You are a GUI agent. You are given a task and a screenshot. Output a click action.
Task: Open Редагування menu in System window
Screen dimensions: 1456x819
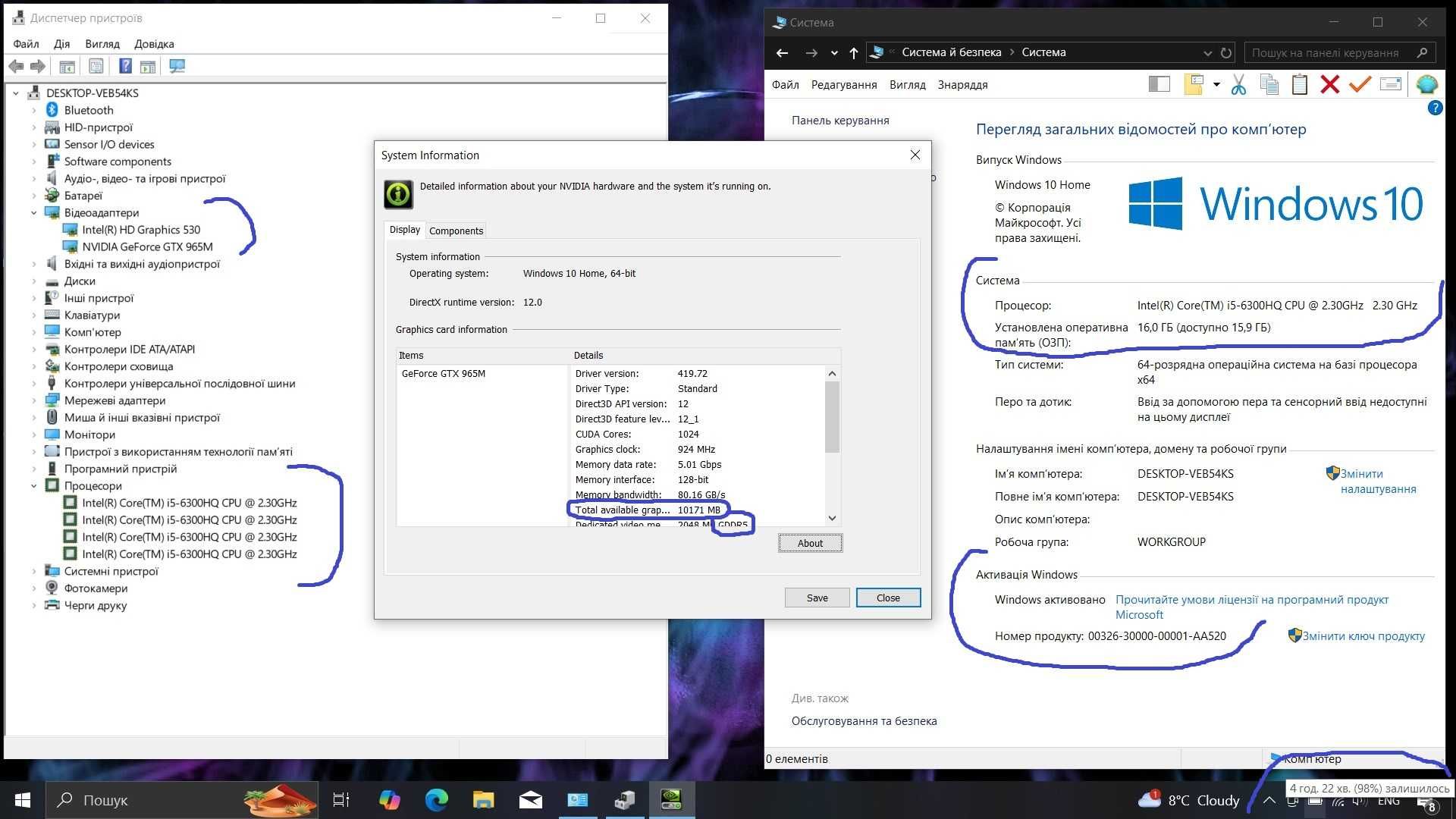844,85
